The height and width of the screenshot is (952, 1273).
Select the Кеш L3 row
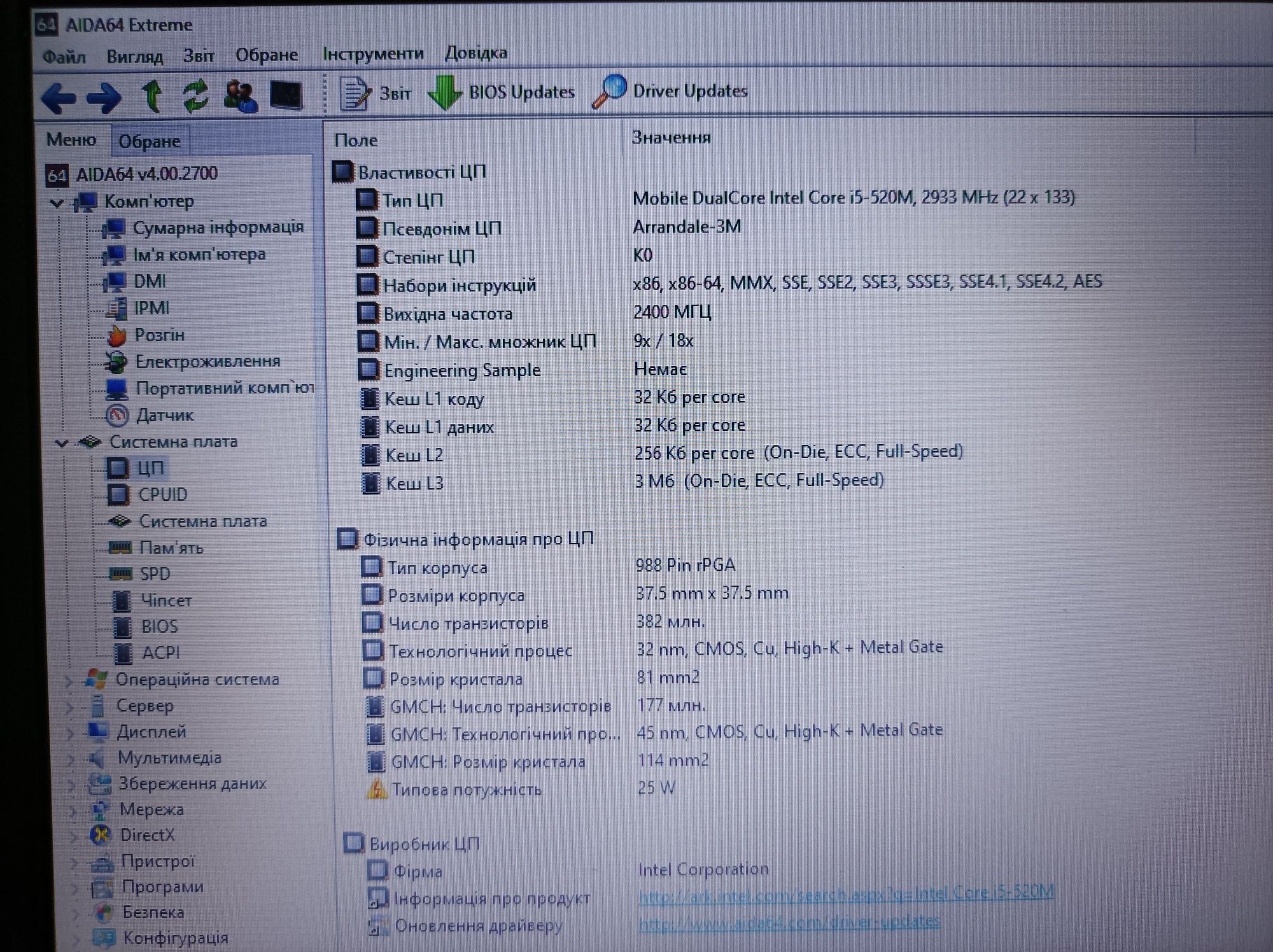coord(622,482)
